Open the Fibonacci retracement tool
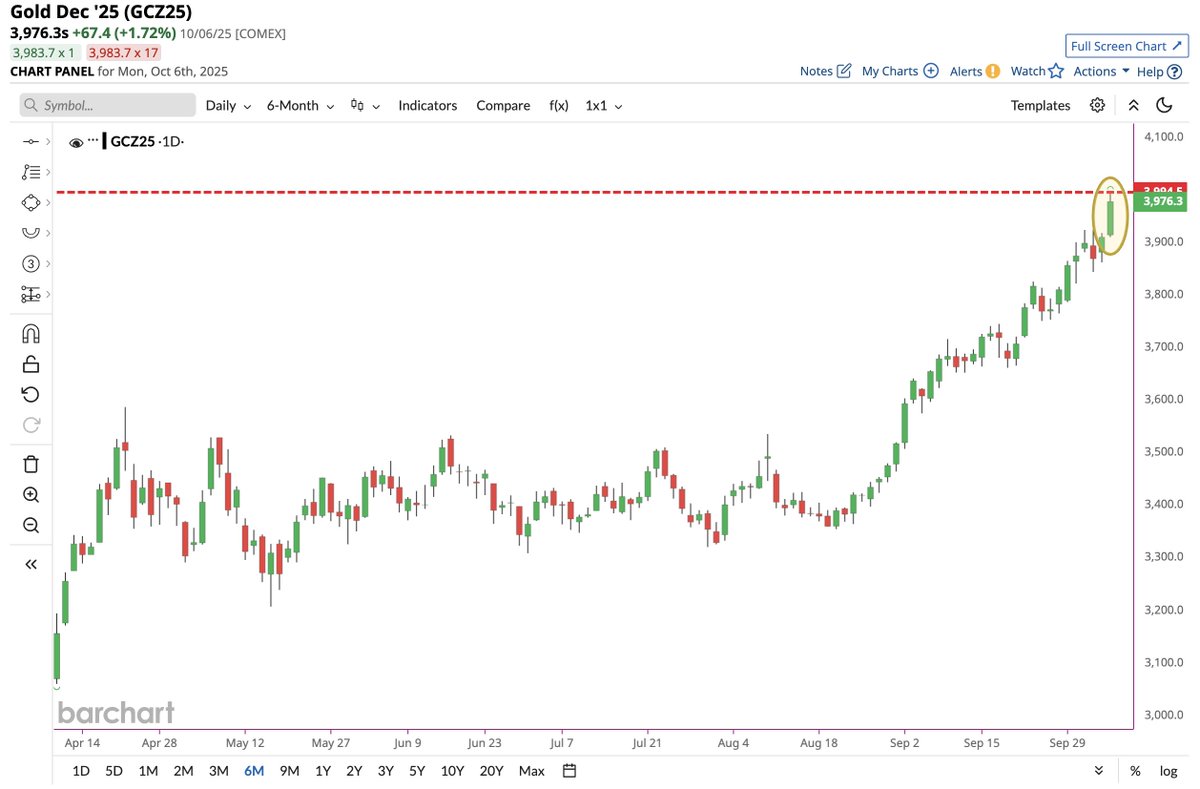1200x789 pixels. pyautogui.click(x=30, y=172)
